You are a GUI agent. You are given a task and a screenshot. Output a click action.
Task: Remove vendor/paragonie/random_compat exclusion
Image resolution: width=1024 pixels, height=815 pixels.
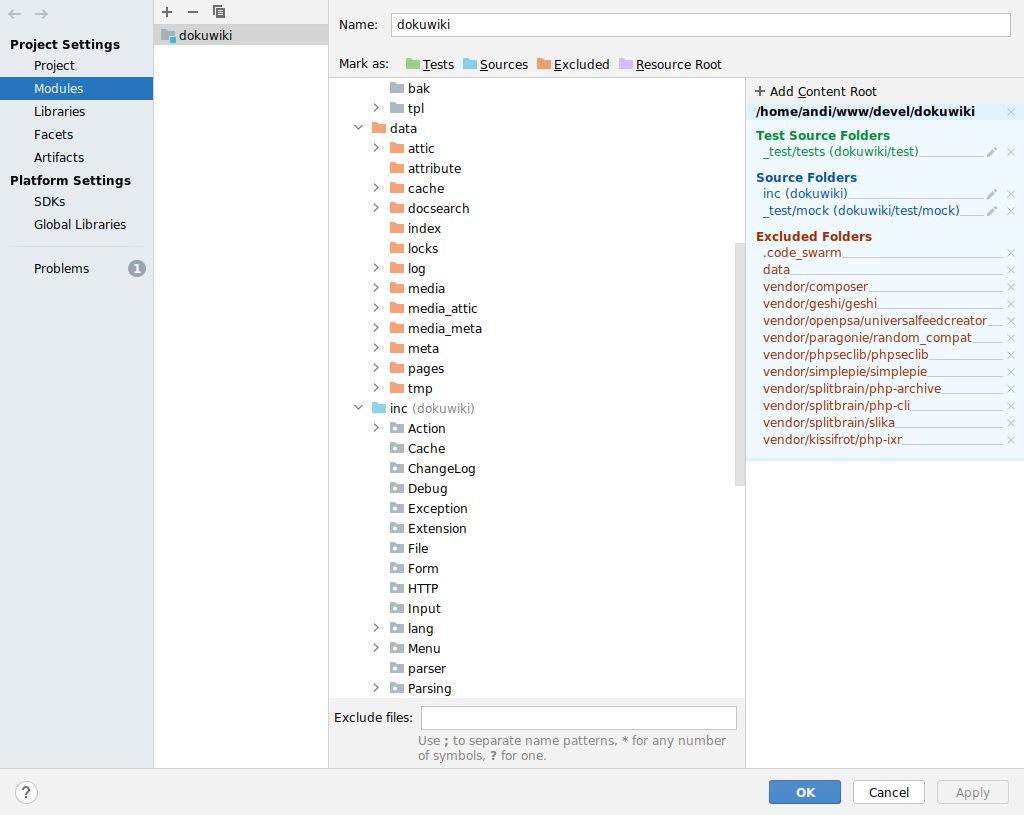(1011, 338)
